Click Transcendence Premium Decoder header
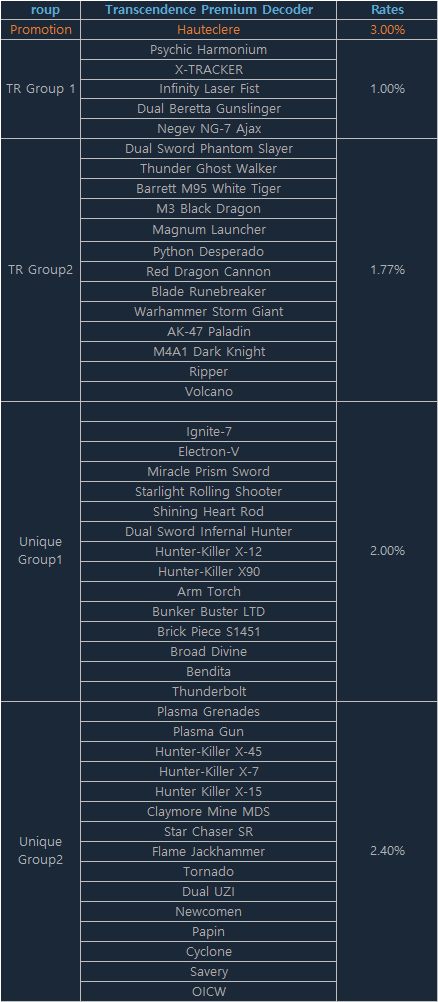The width and height of the screenshot is (438, 1002). 208,10
